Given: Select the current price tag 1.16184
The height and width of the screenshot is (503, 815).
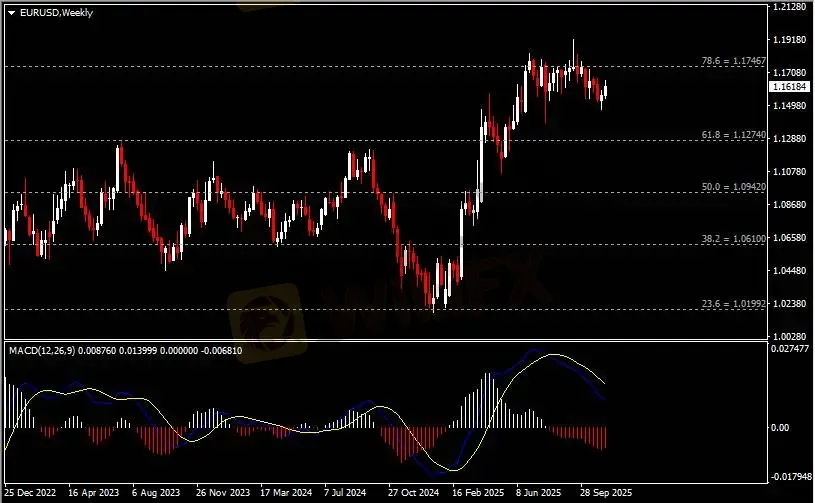Looking at the screenshot, I should click(789, 88).
